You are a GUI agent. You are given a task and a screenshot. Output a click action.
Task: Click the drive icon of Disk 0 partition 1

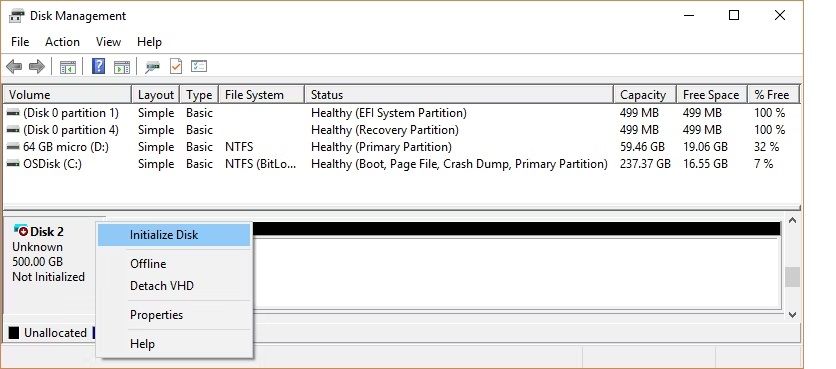coord(13,113)
